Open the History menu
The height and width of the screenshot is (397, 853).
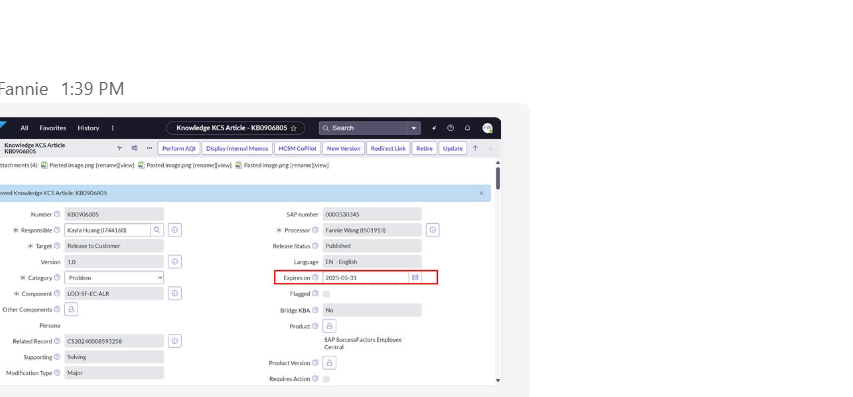(x=88, y=128)
